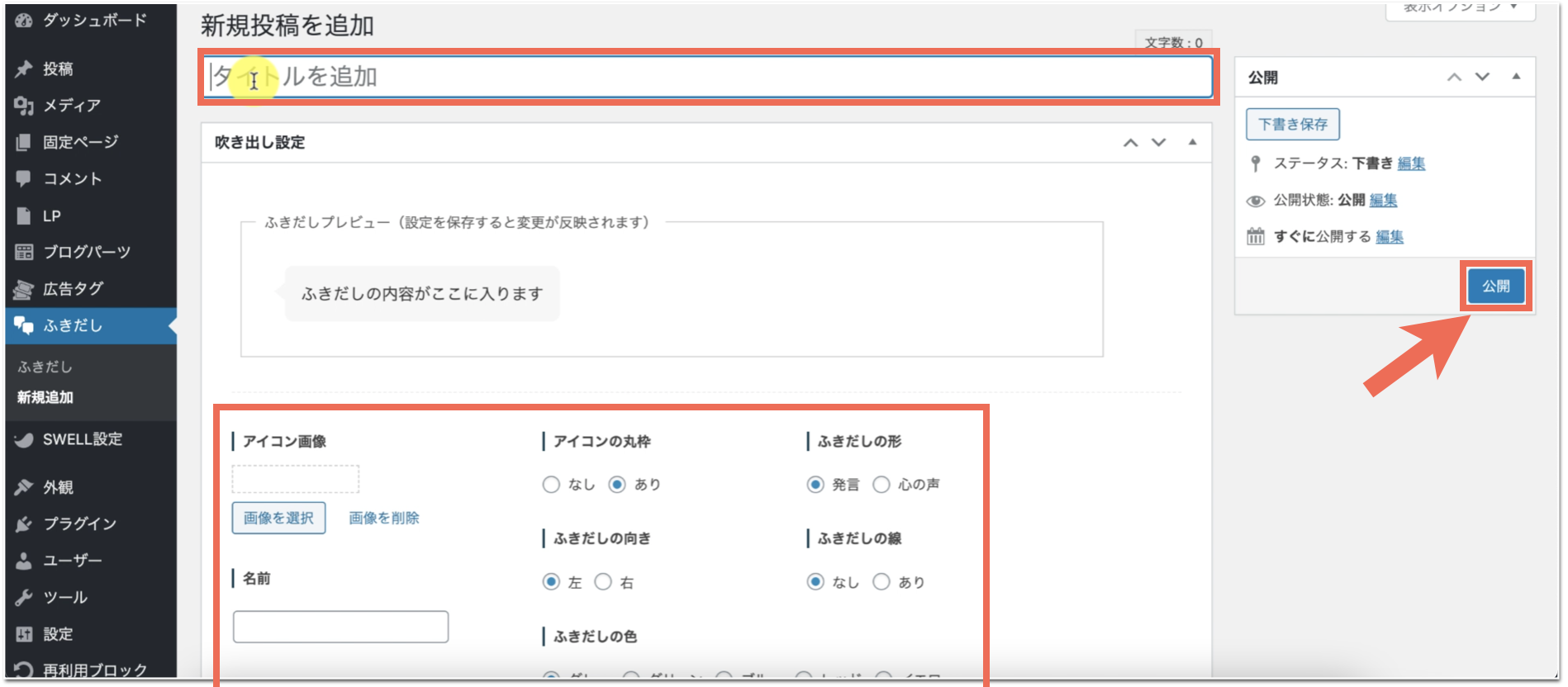Collapse the 吹き出し設定 panel with triangle toggle
Viewport: 1568px width, 687px height.
point(1192,142)
